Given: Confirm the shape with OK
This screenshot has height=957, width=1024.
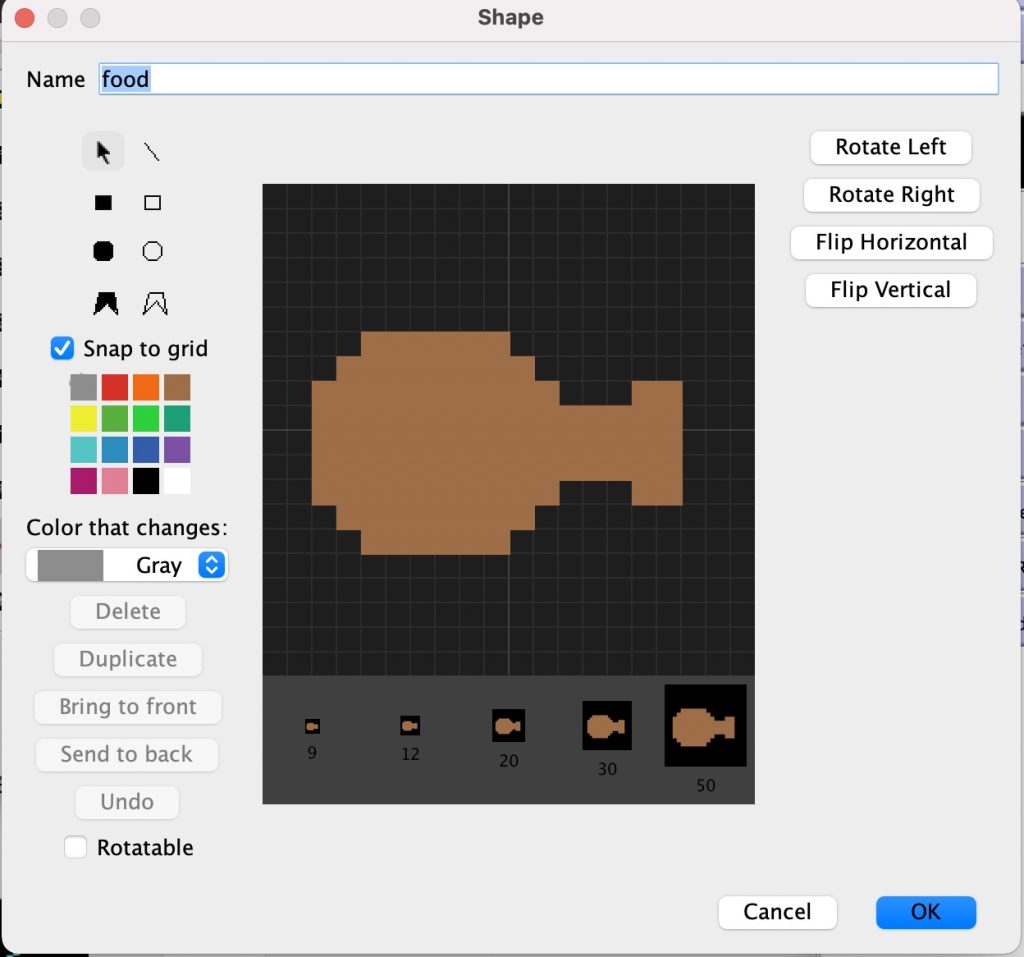Looking at the screenshot, I should coord(926,912).
